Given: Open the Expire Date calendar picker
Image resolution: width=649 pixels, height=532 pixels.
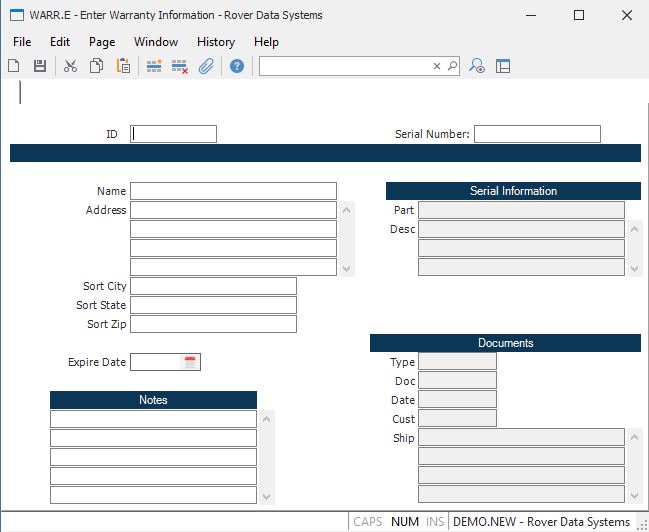Looking at the screenshot, I should pos(190,362).
